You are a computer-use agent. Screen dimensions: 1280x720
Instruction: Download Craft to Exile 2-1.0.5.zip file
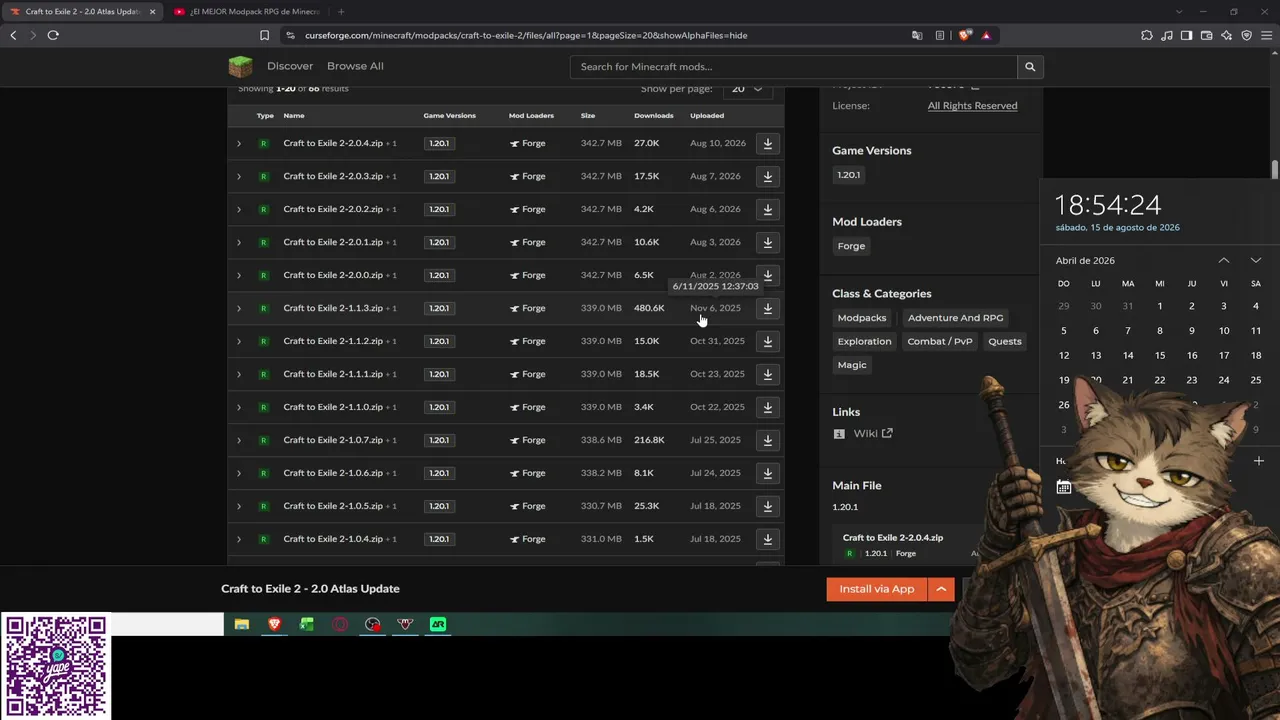pos(767,506)
